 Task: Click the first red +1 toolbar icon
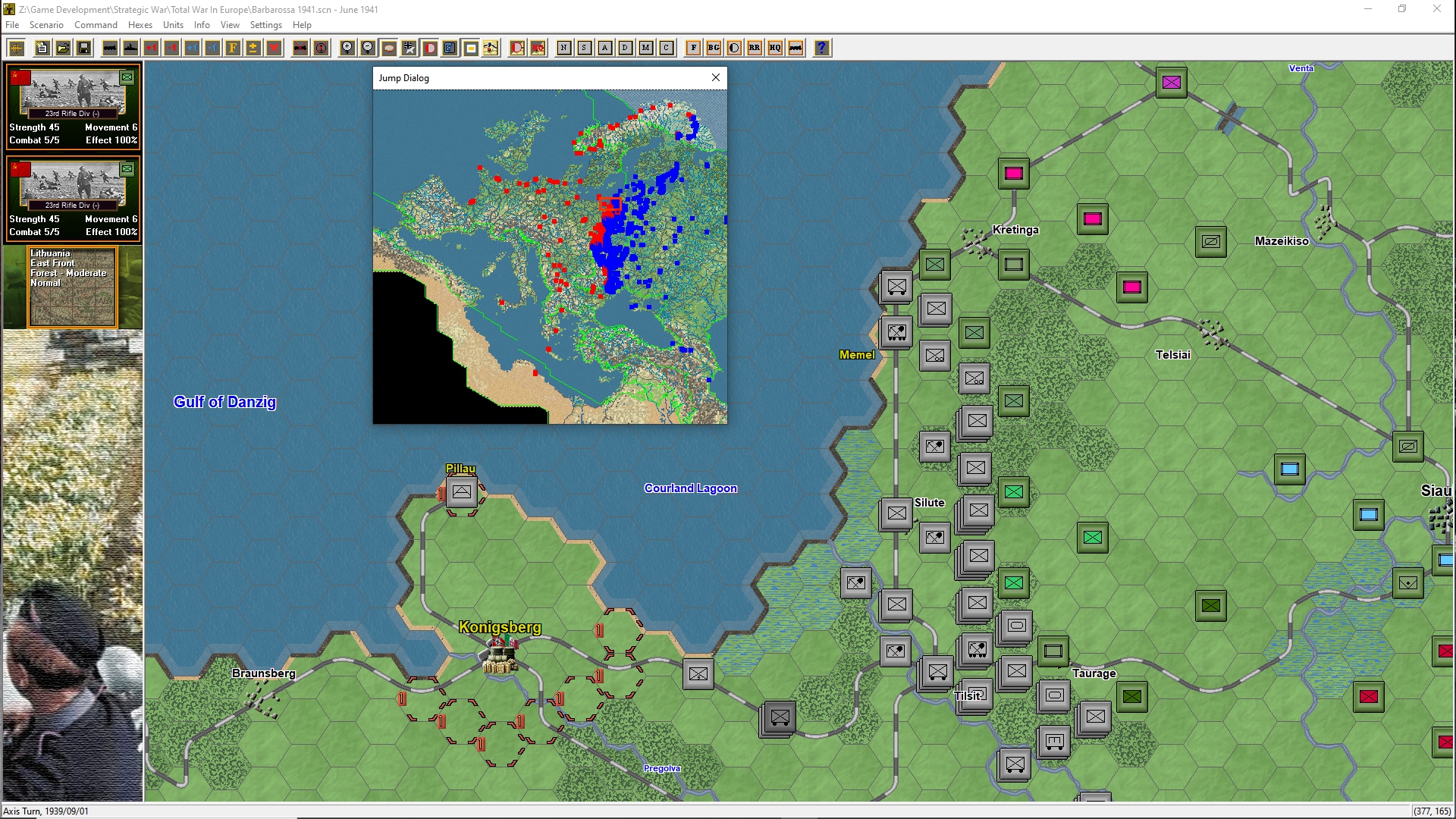pyautogui.click(x=151, y=48)
